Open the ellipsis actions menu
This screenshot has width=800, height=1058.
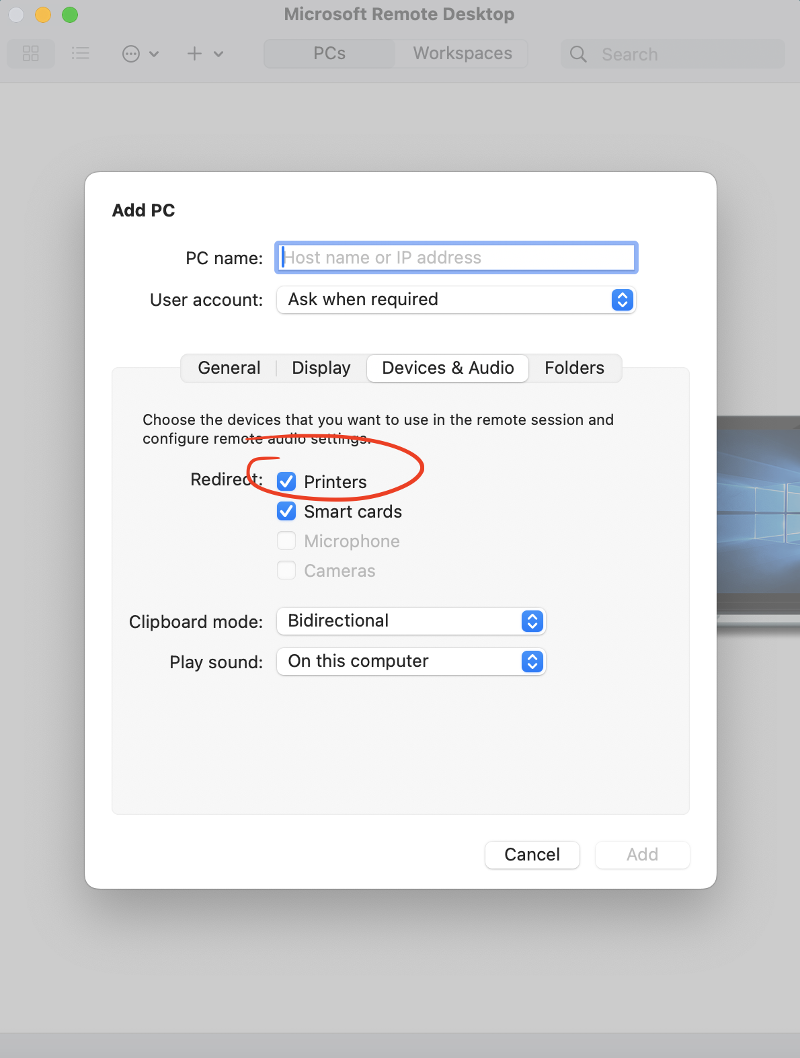(x=131, y=54)
